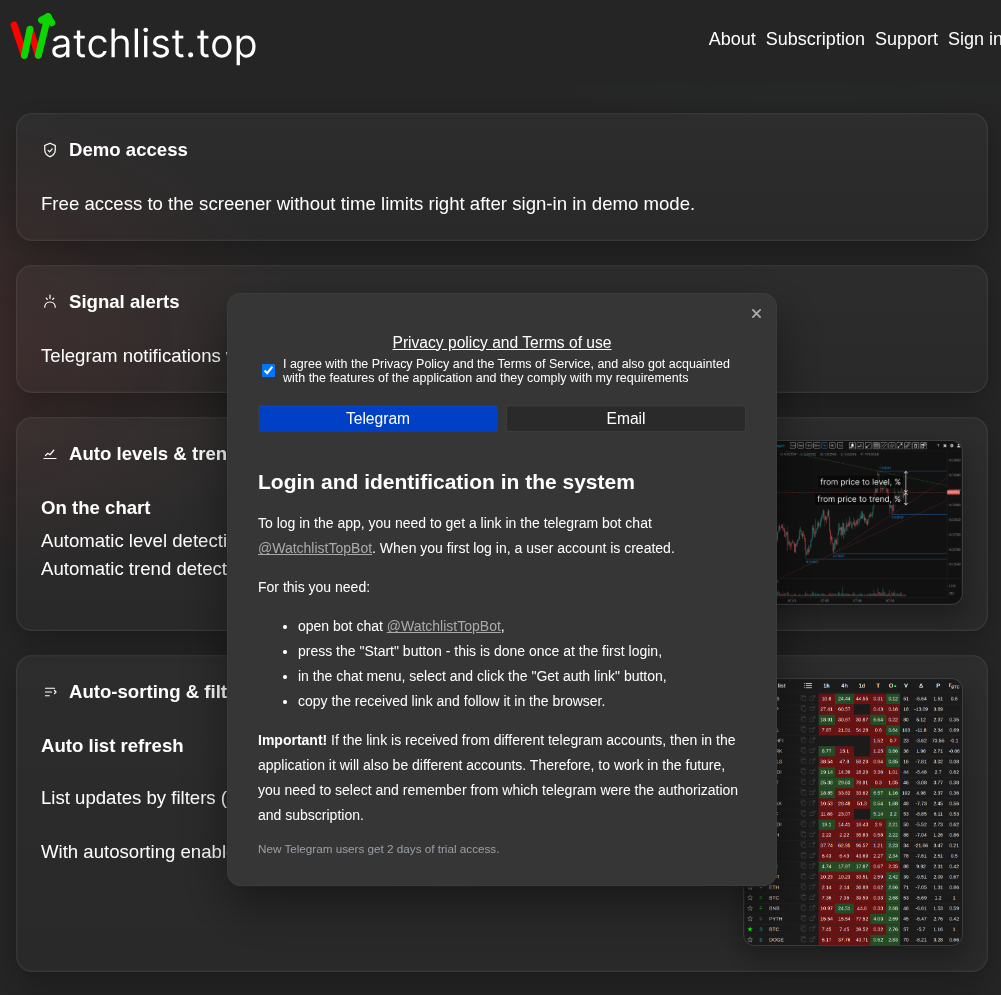Screen dimensions: 1001x995
Task: Uncheck the Privacy Policy agreement checkbox
Action: (x=268, y=371)
